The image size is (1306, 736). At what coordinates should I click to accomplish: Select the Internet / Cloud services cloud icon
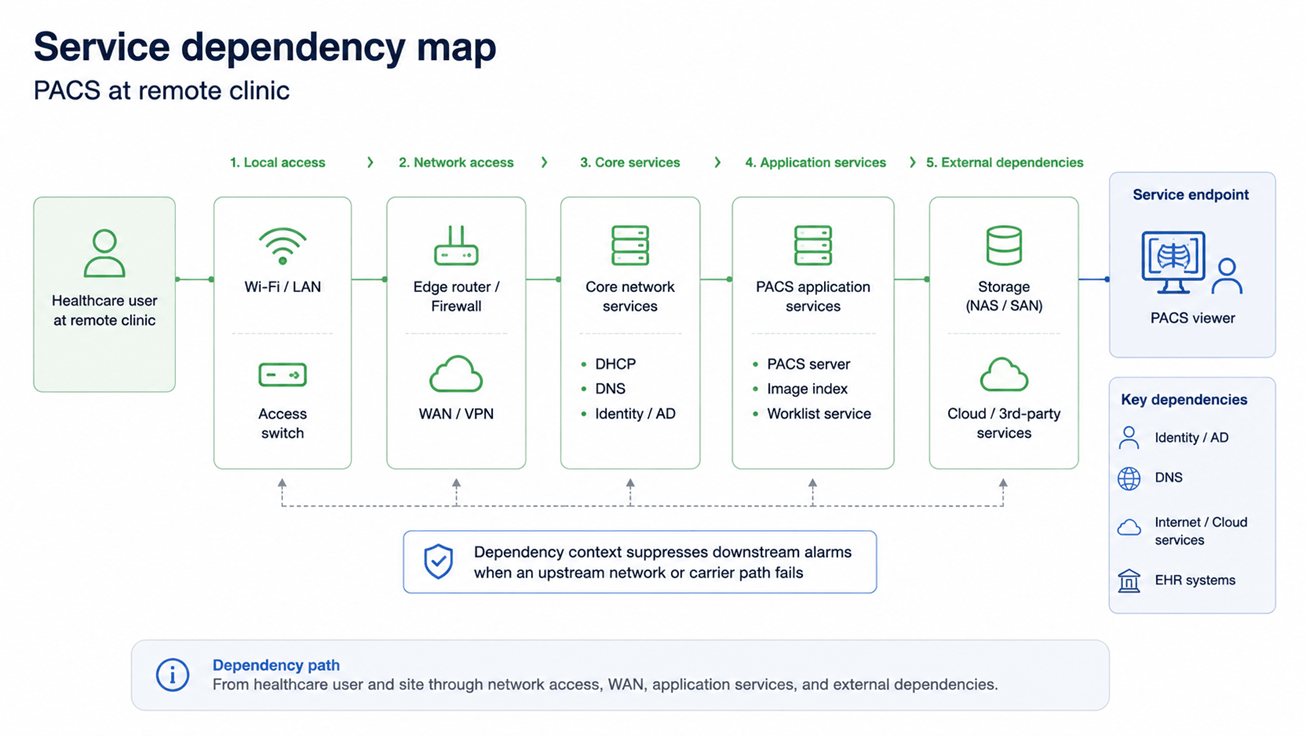click(x=1129, y=527)
